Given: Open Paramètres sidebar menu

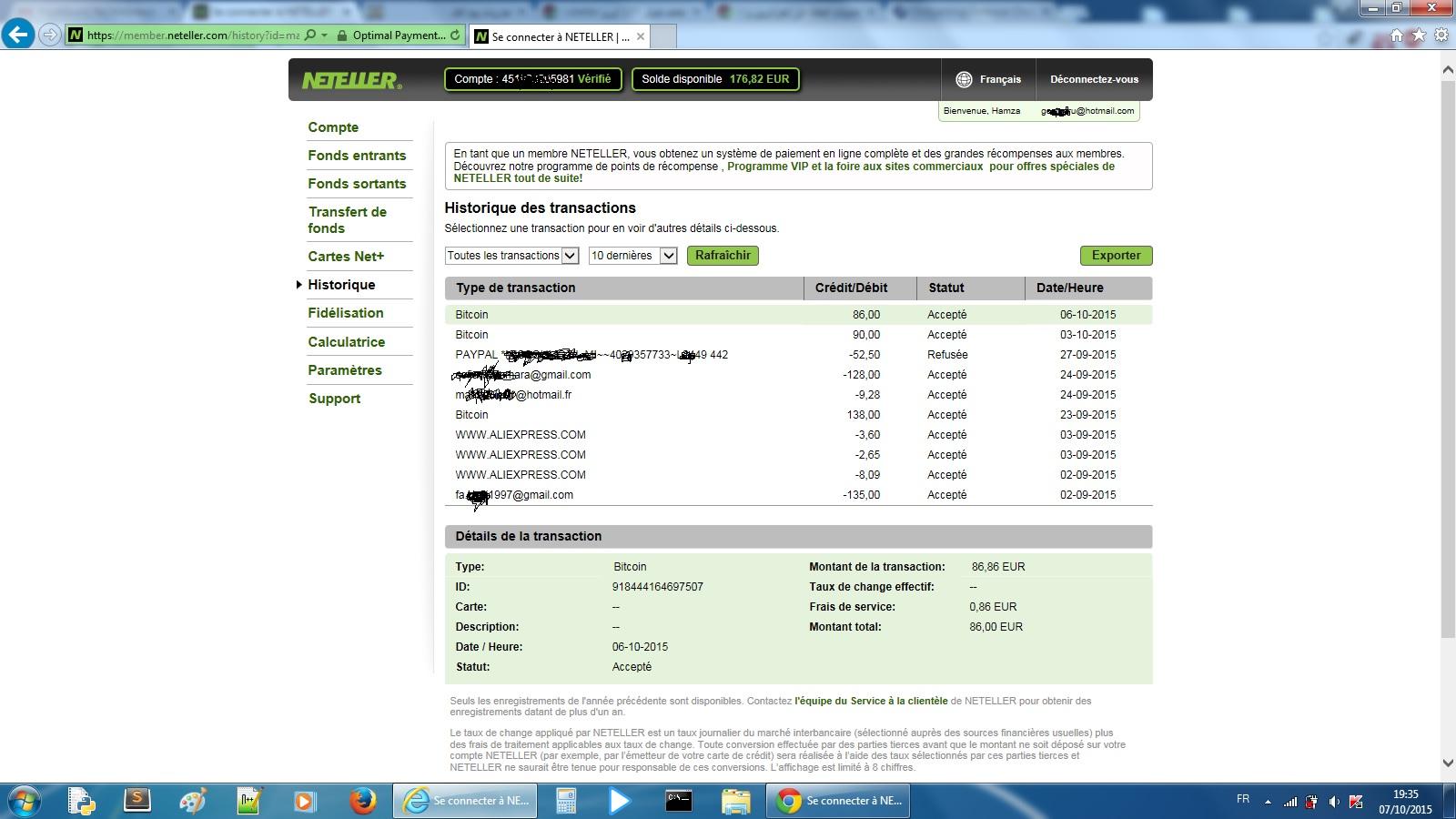Looking at the screenshot, I should pyautogui.click(x=345, y=370).
